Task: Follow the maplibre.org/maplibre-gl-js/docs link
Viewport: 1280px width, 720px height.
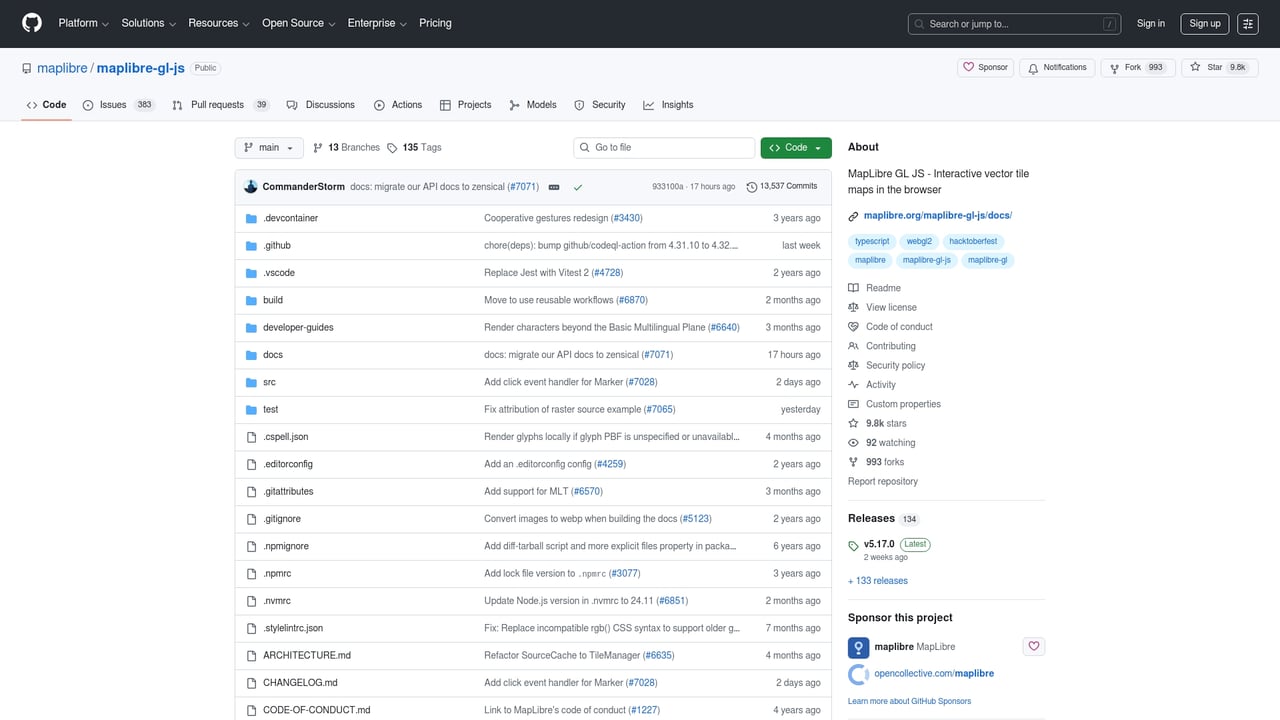Action: [936, 215]
